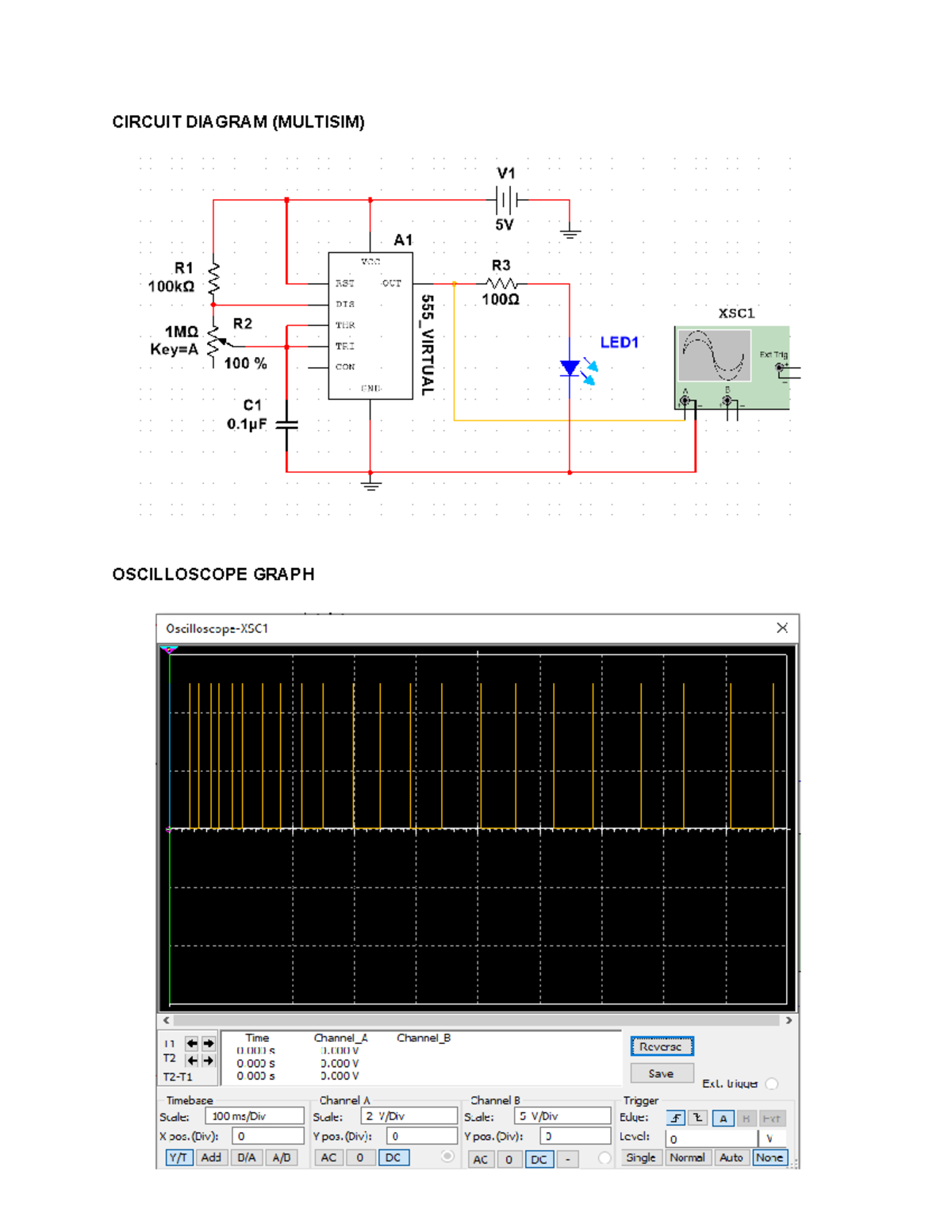Set Channel A coupling to AC
Image resolution: width=952 pixels, height=1232 pixels.
[330, 1157]
